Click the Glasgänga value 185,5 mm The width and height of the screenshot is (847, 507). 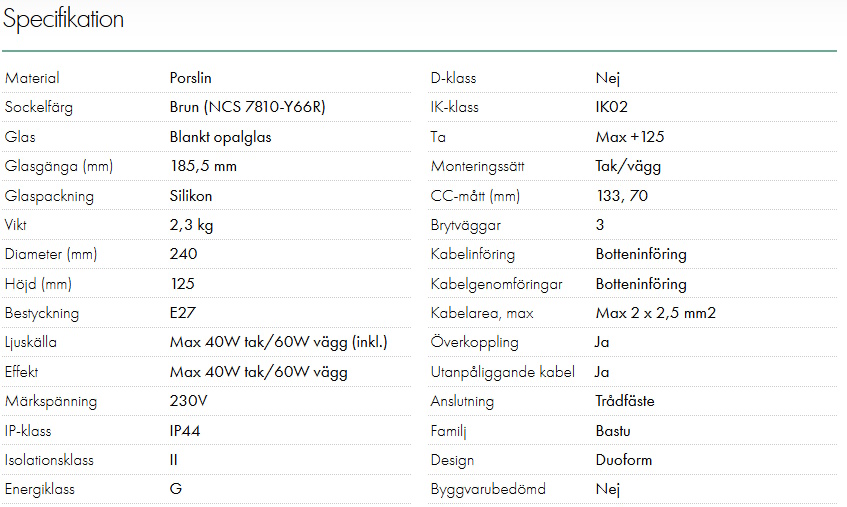[203, 166]
